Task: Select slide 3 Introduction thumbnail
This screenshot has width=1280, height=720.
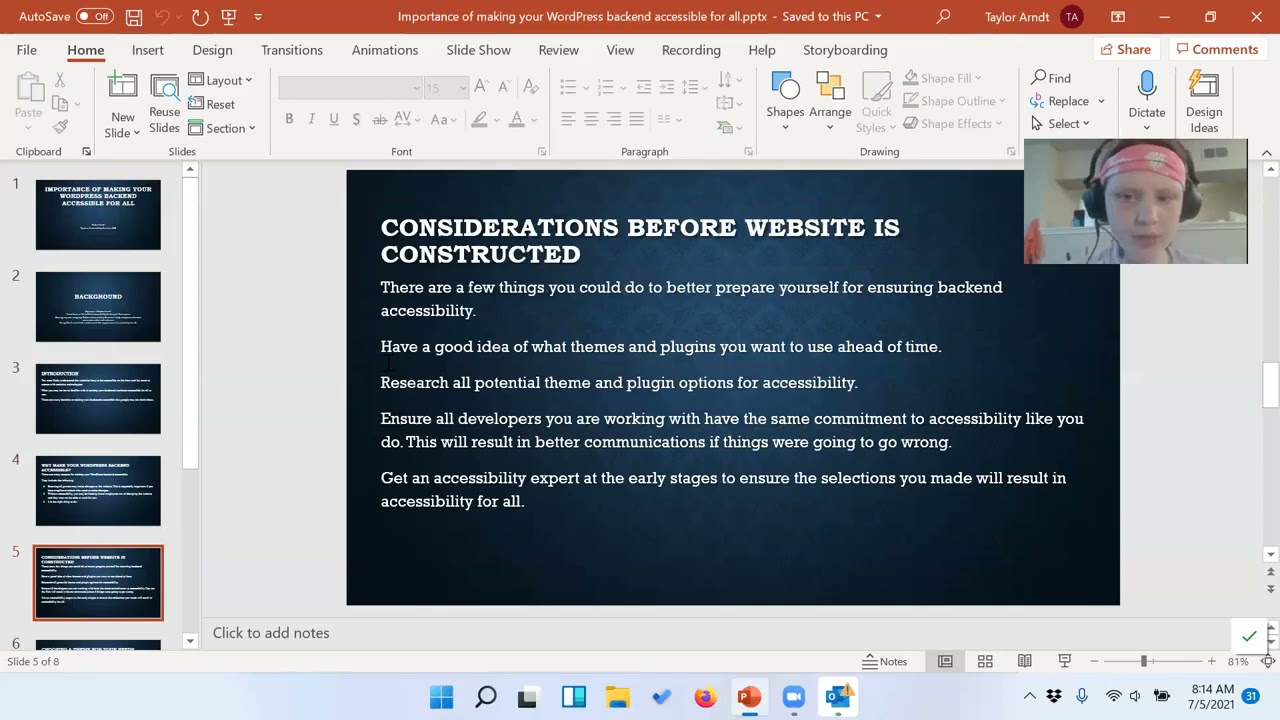Action: [x=98, y=399]
